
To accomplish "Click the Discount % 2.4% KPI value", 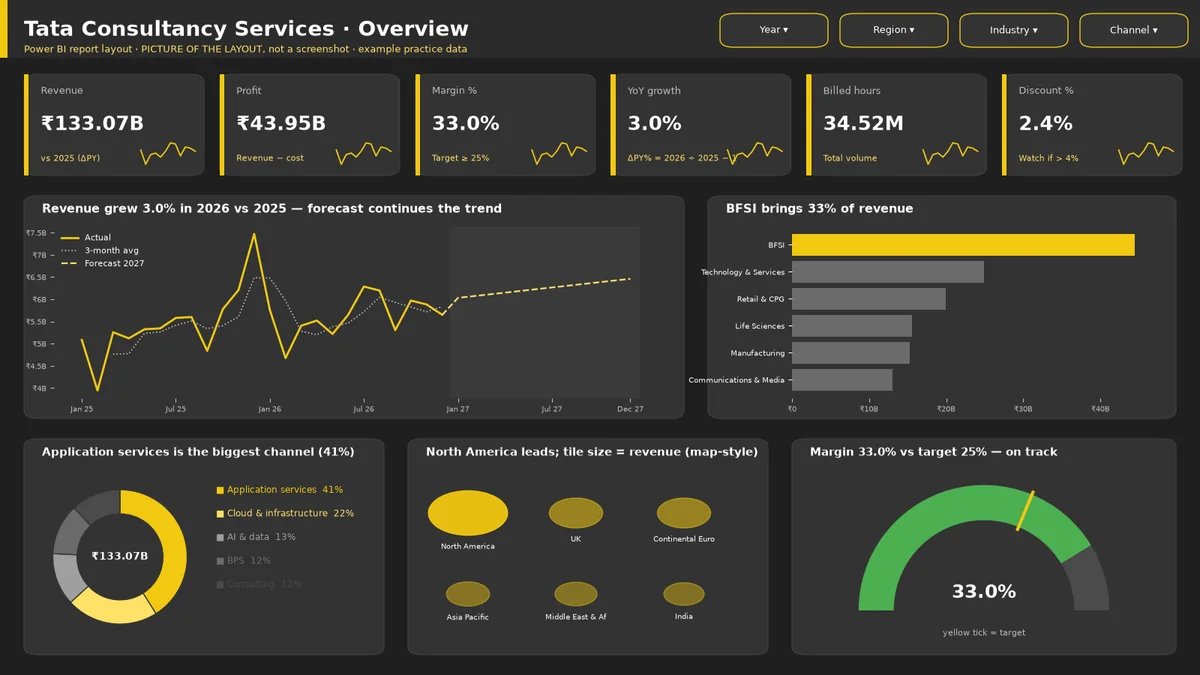I will tap(1045, 124).
